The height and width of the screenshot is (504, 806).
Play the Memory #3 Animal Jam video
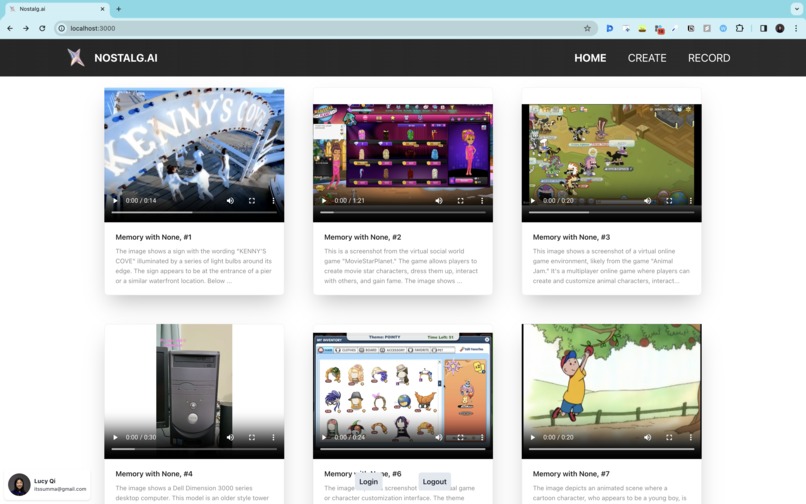(x=533, y=201)
